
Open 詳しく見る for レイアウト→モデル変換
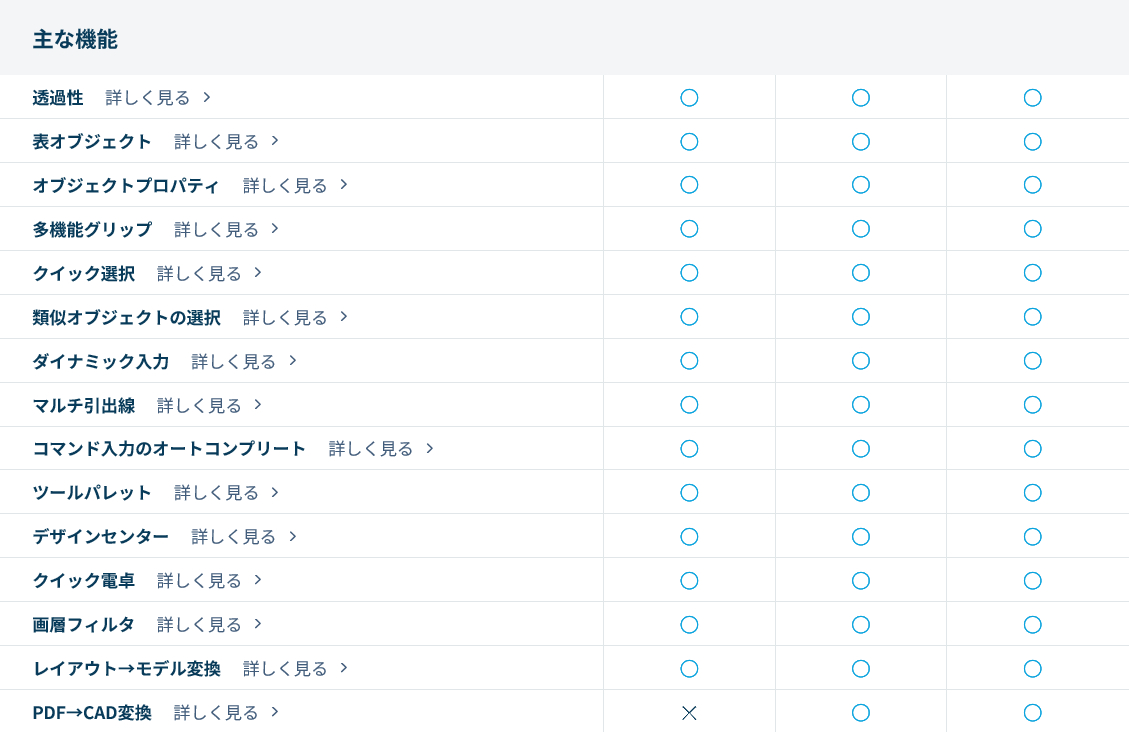click(285, 668)
